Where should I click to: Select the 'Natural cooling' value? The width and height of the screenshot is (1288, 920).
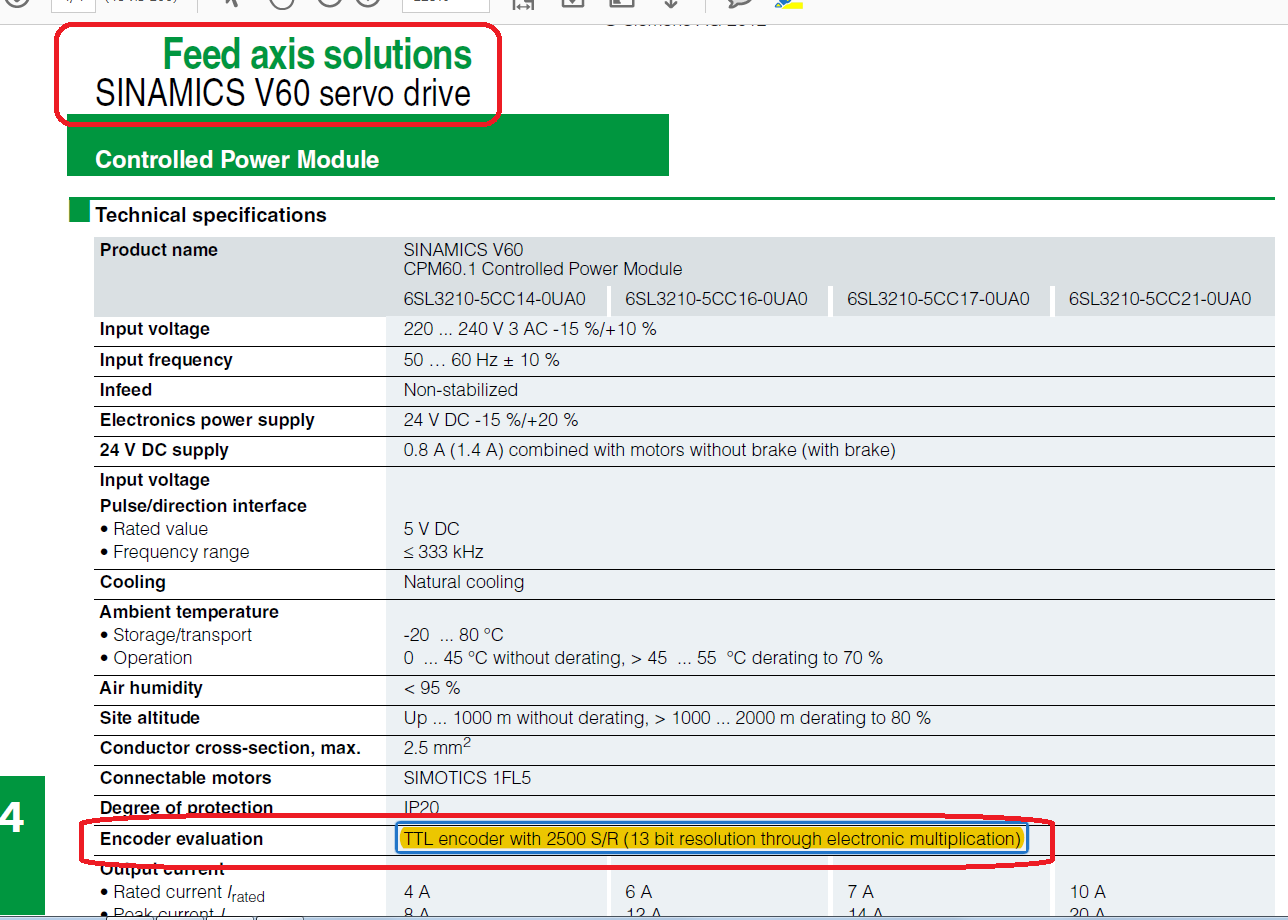tap(464, 582)
